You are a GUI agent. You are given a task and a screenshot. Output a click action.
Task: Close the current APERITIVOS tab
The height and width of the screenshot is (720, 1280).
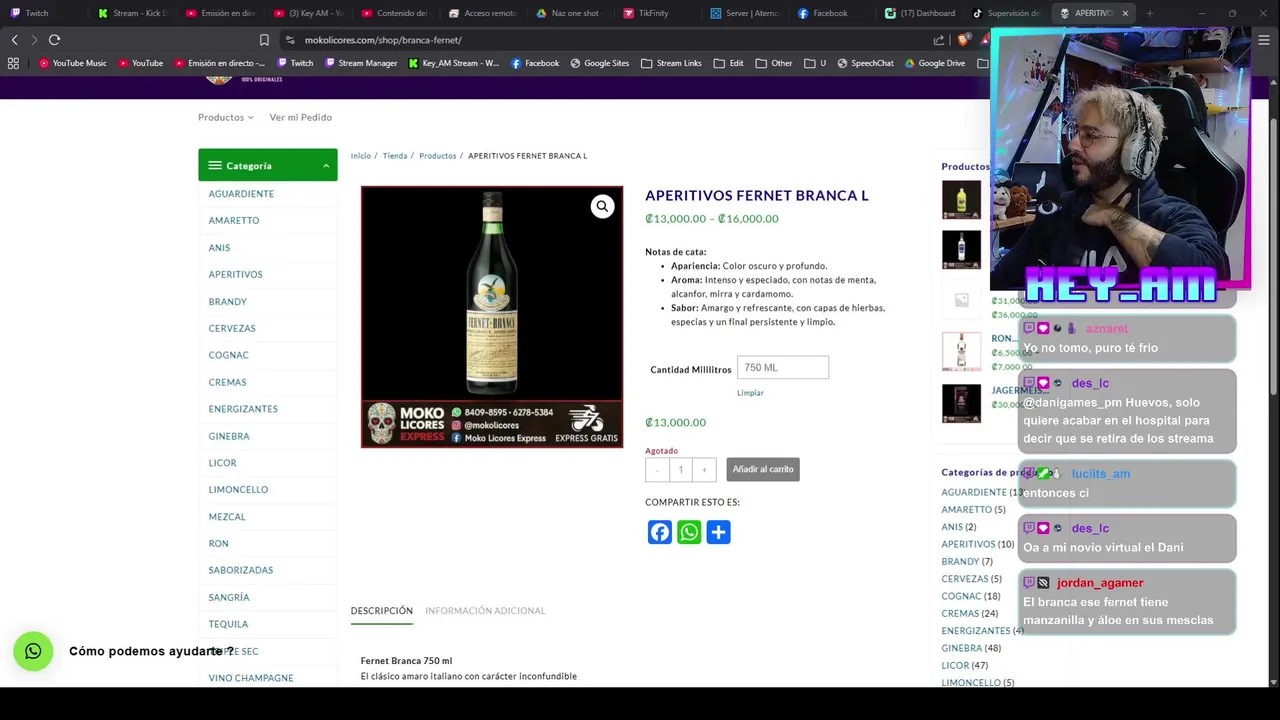point(1125,13)
